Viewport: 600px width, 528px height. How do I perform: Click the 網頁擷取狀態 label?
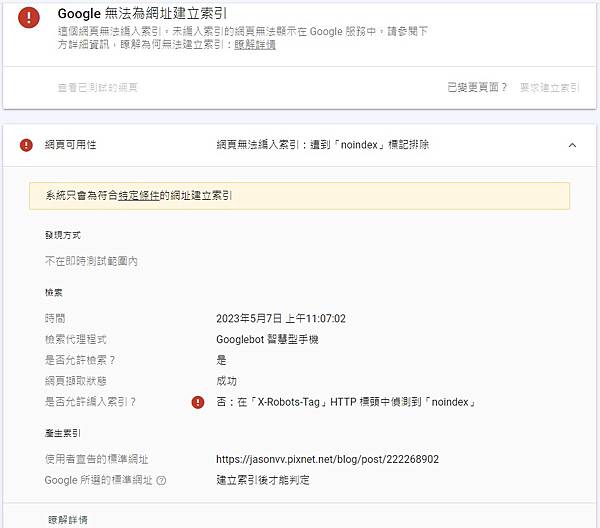point(76,381)
